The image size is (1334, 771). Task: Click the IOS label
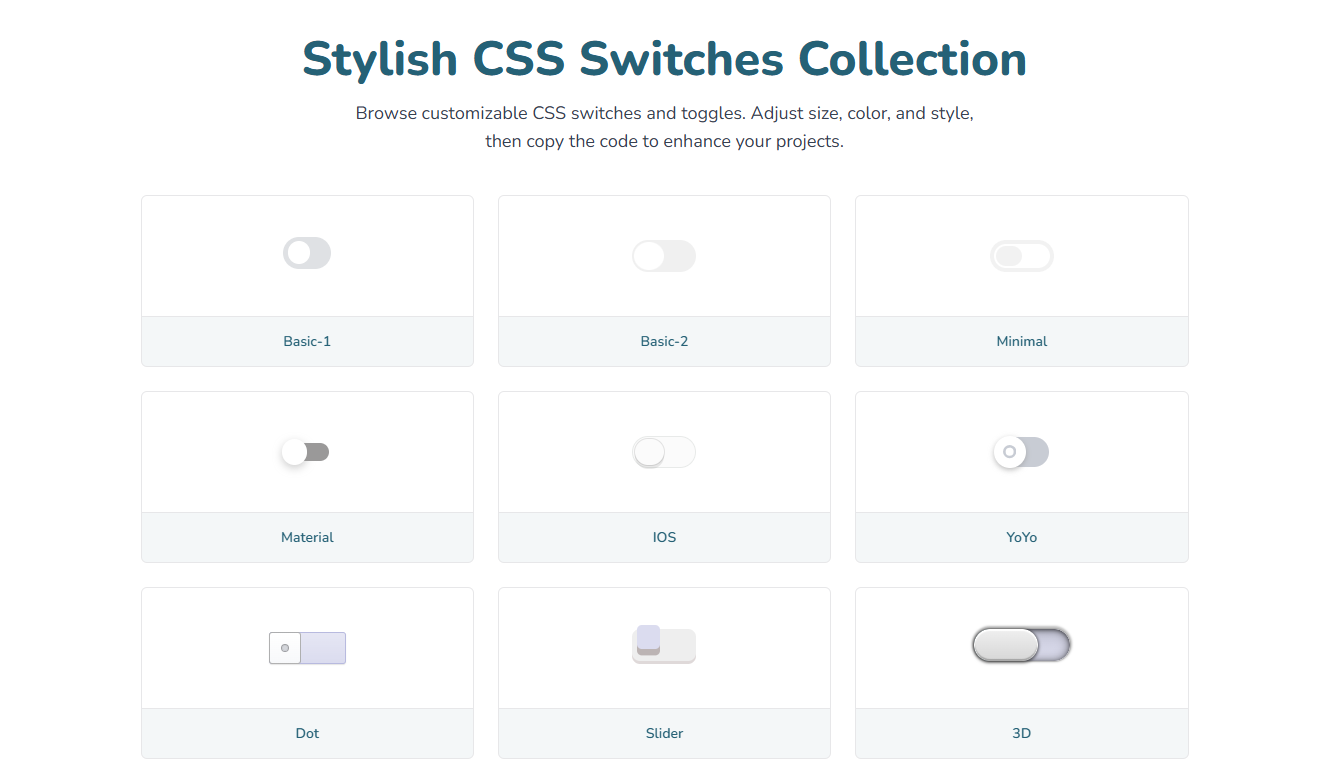(664, 537)
